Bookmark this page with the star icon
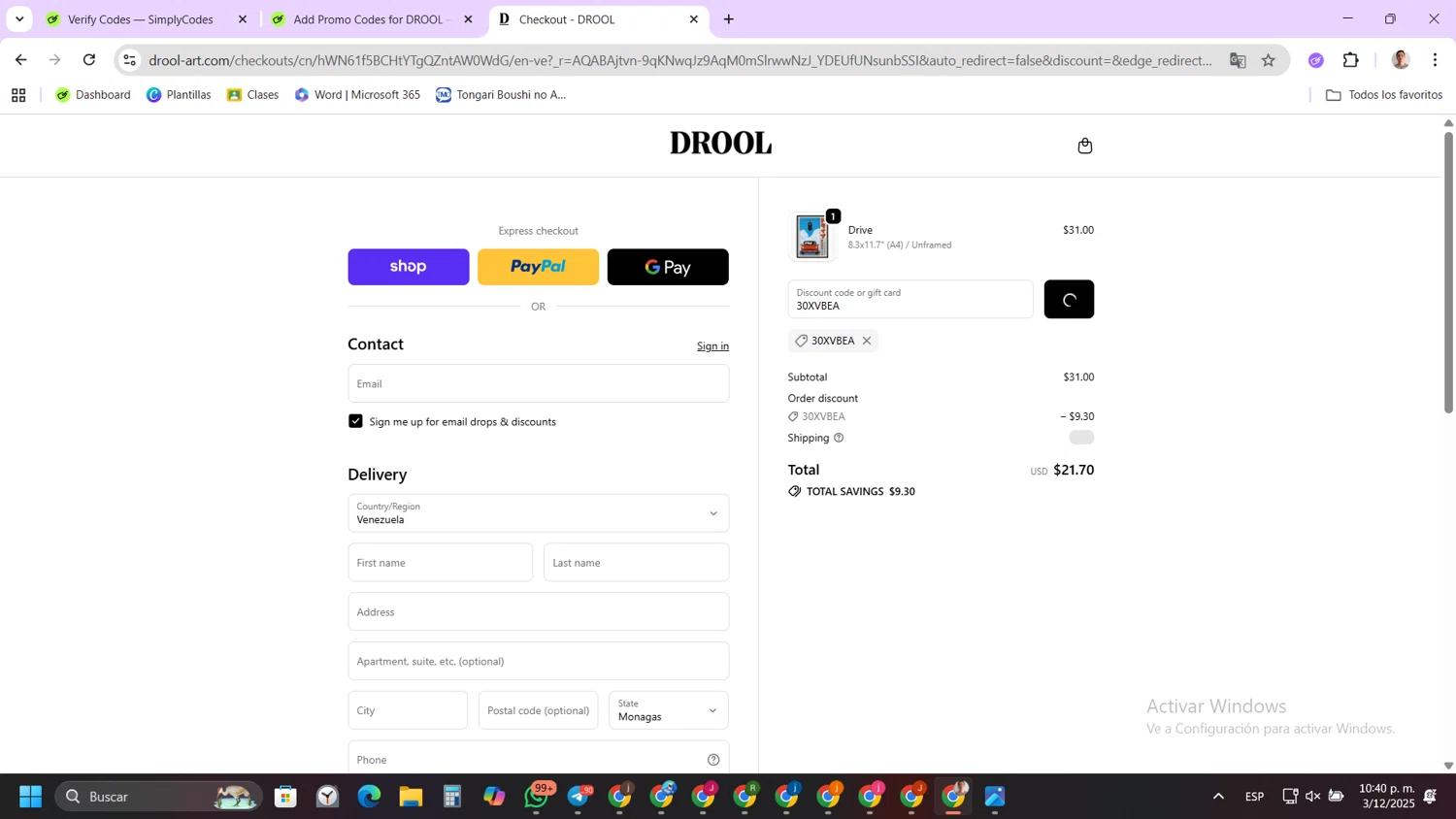Viewport: 1456px width, 819px height. pyautogui.click(x=1268, y=60)
